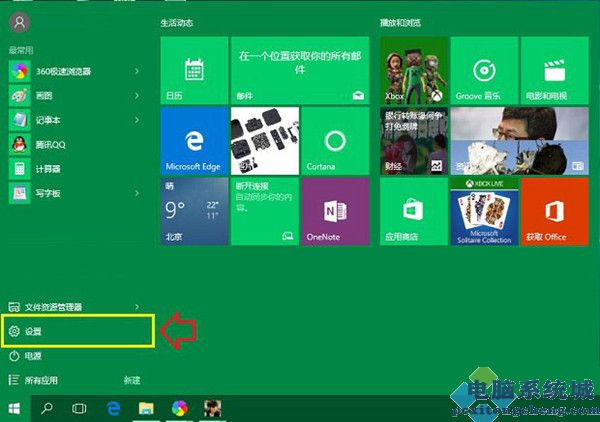Open Edge from the taskbar
600x422 pixels.
[x=113, y=409]
